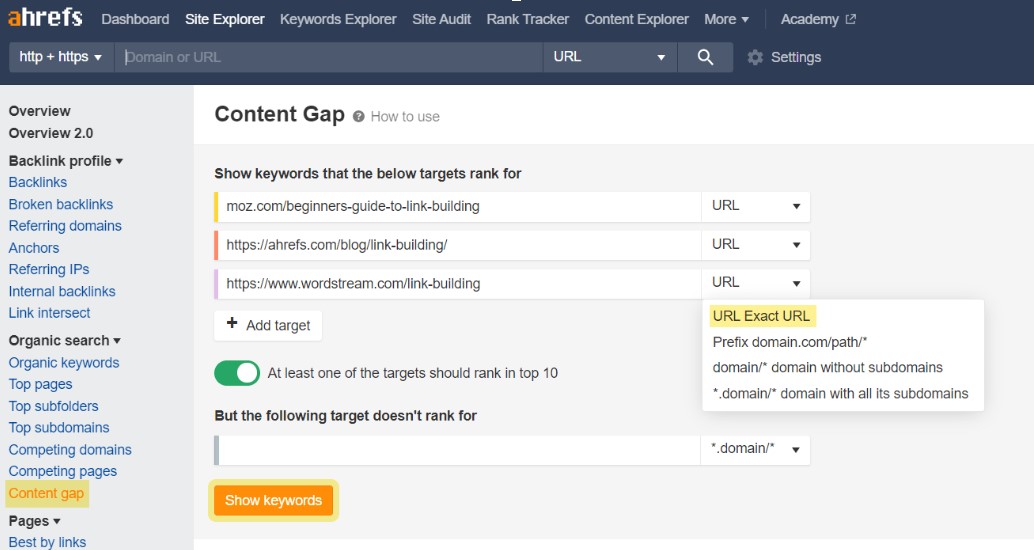Toggle 'At least one target should rank in top 10'
Screen dimensions: 1034x550
pos(237,373)
